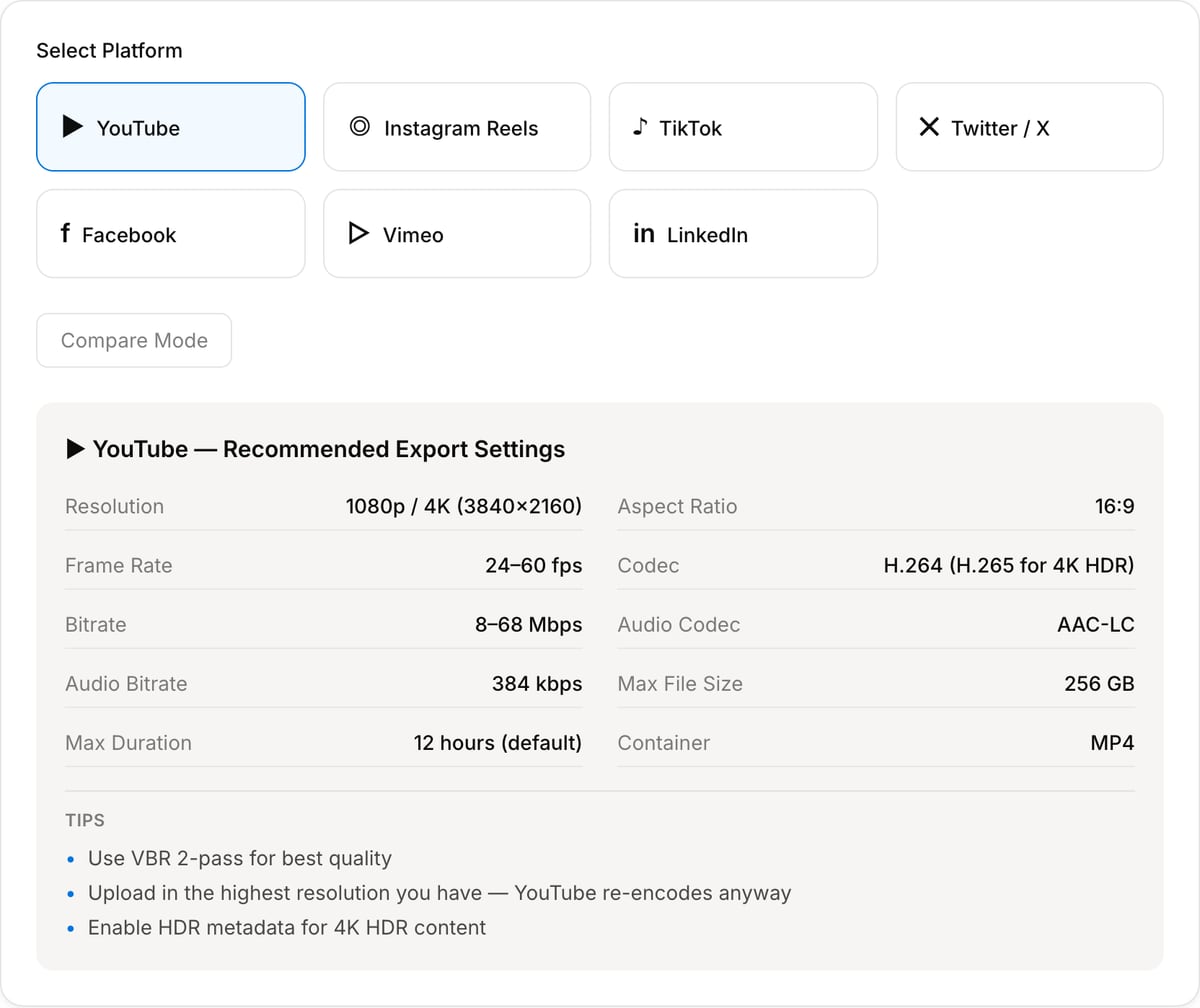Click the Codec label above Audio Codec

[648, 565]
